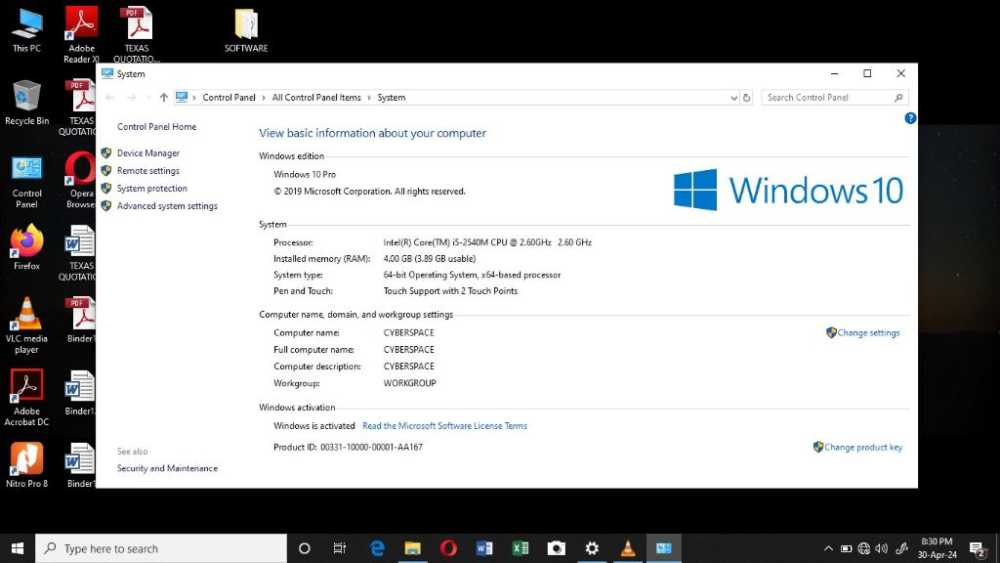Click Product ID value 00331-10000-00001-AA167
This screenshot has width=1000, height=563.
point(371,447)
